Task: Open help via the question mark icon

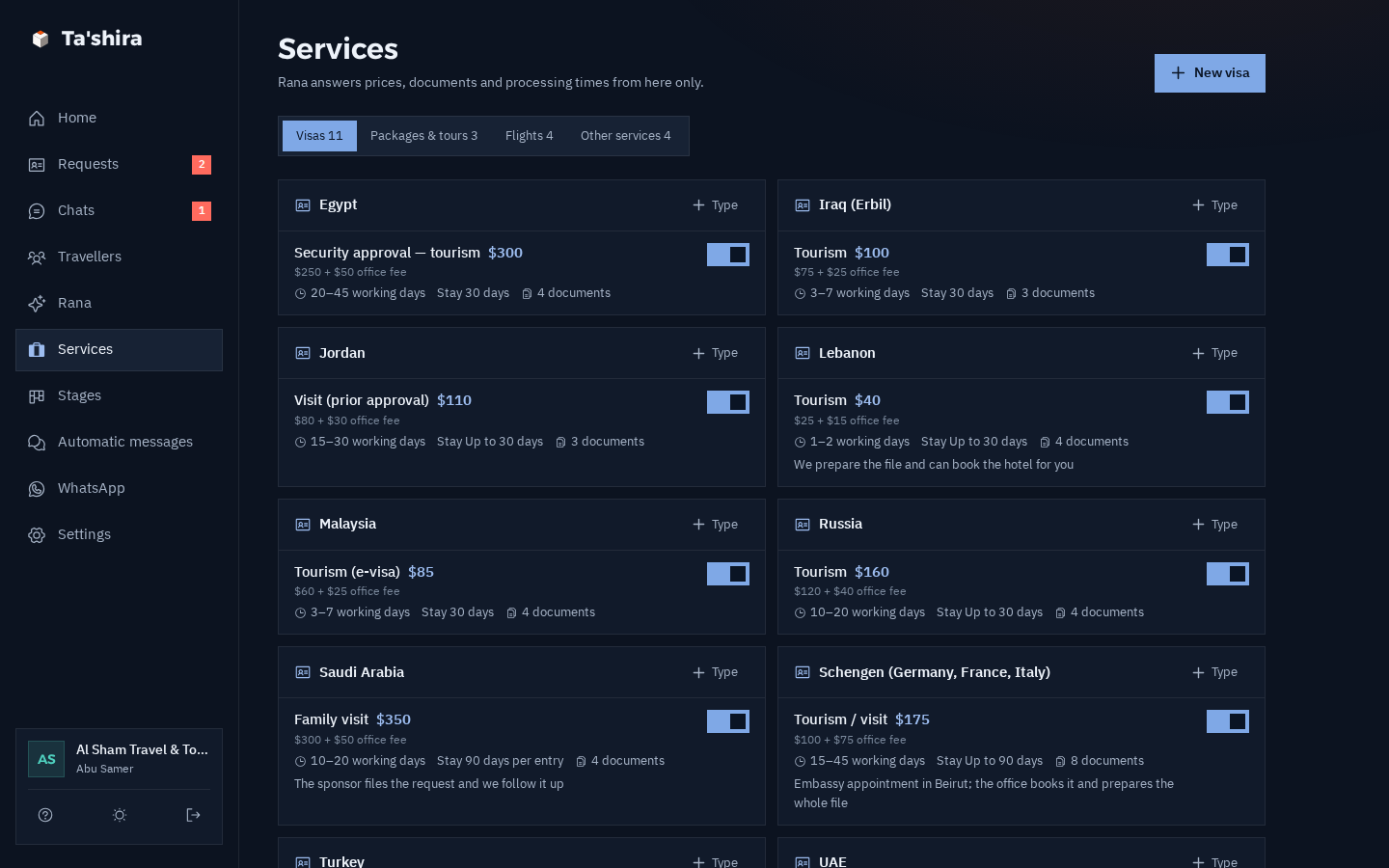Action: 45,815
